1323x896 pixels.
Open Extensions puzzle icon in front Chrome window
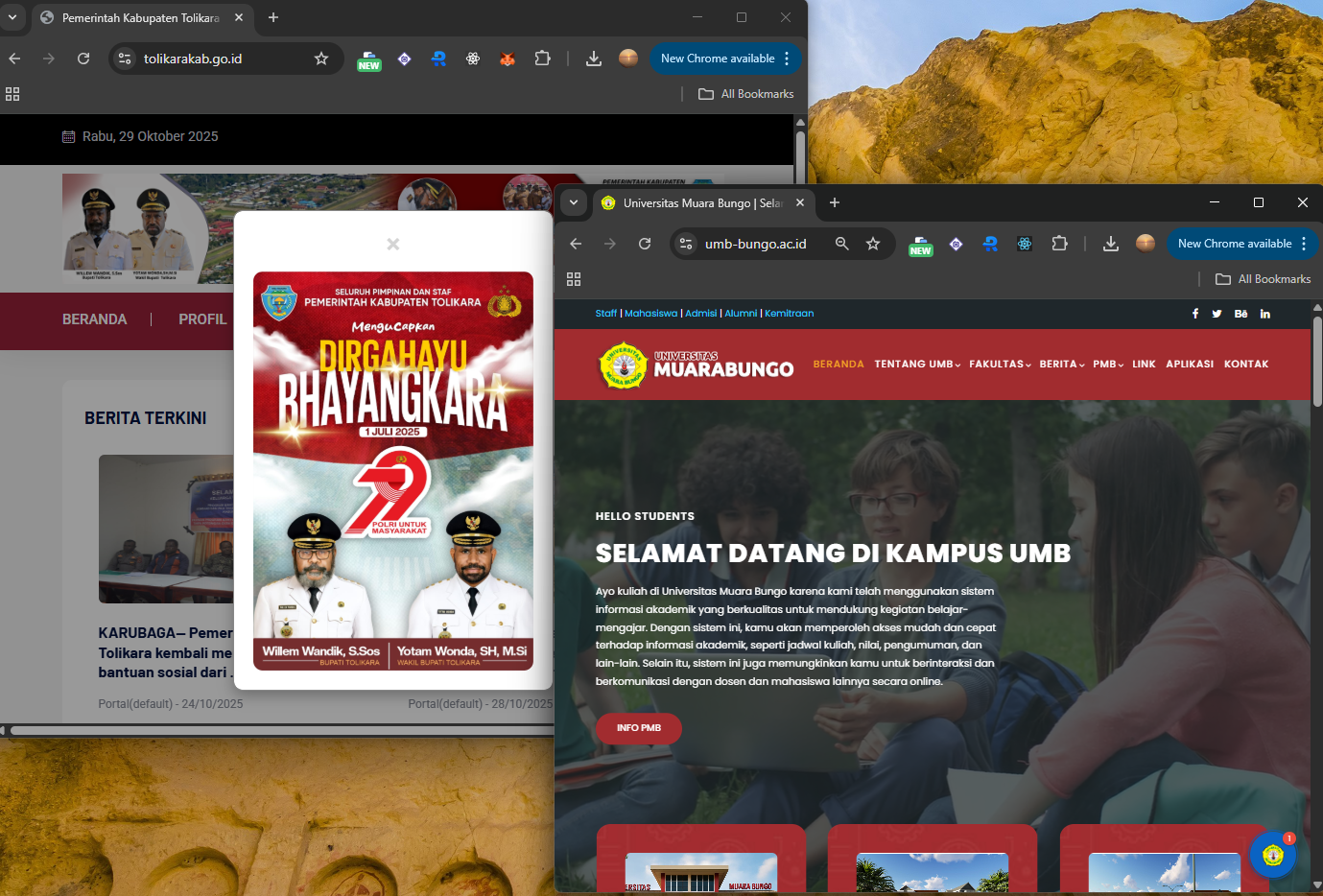(x=1059, y=244)
